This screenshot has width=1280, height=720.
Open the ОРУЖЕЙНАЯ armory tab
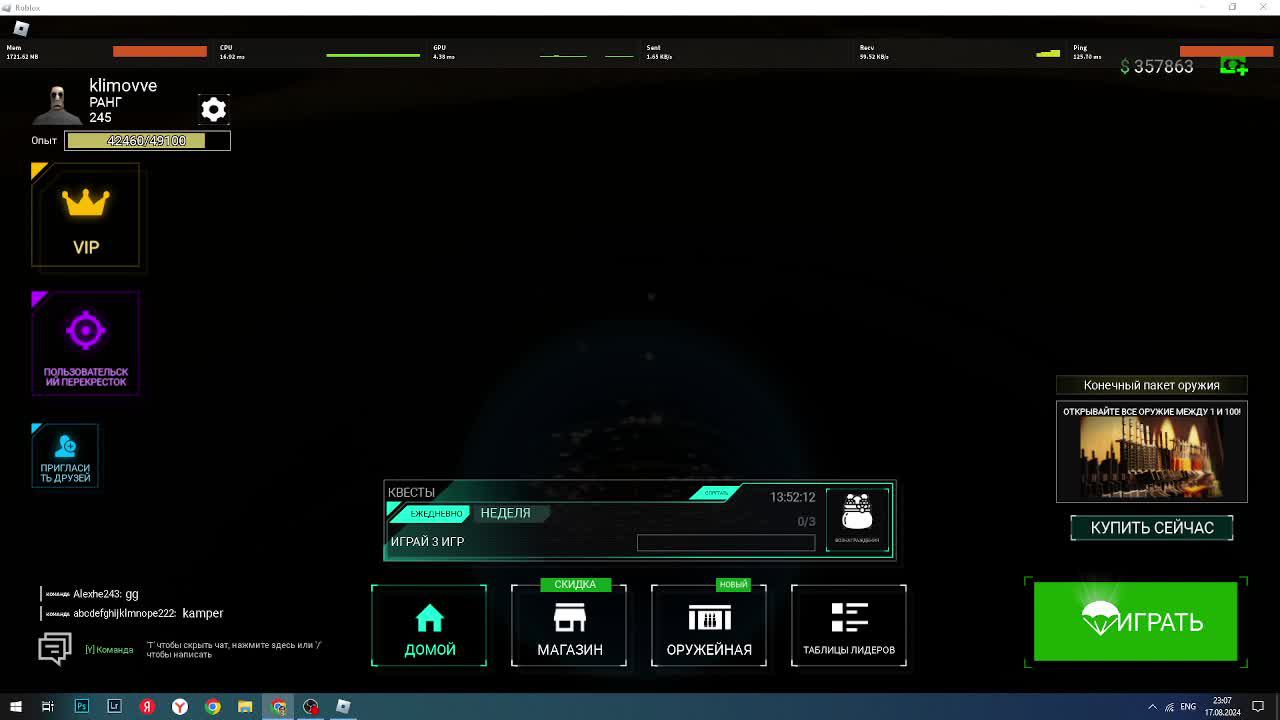[709, 626]
